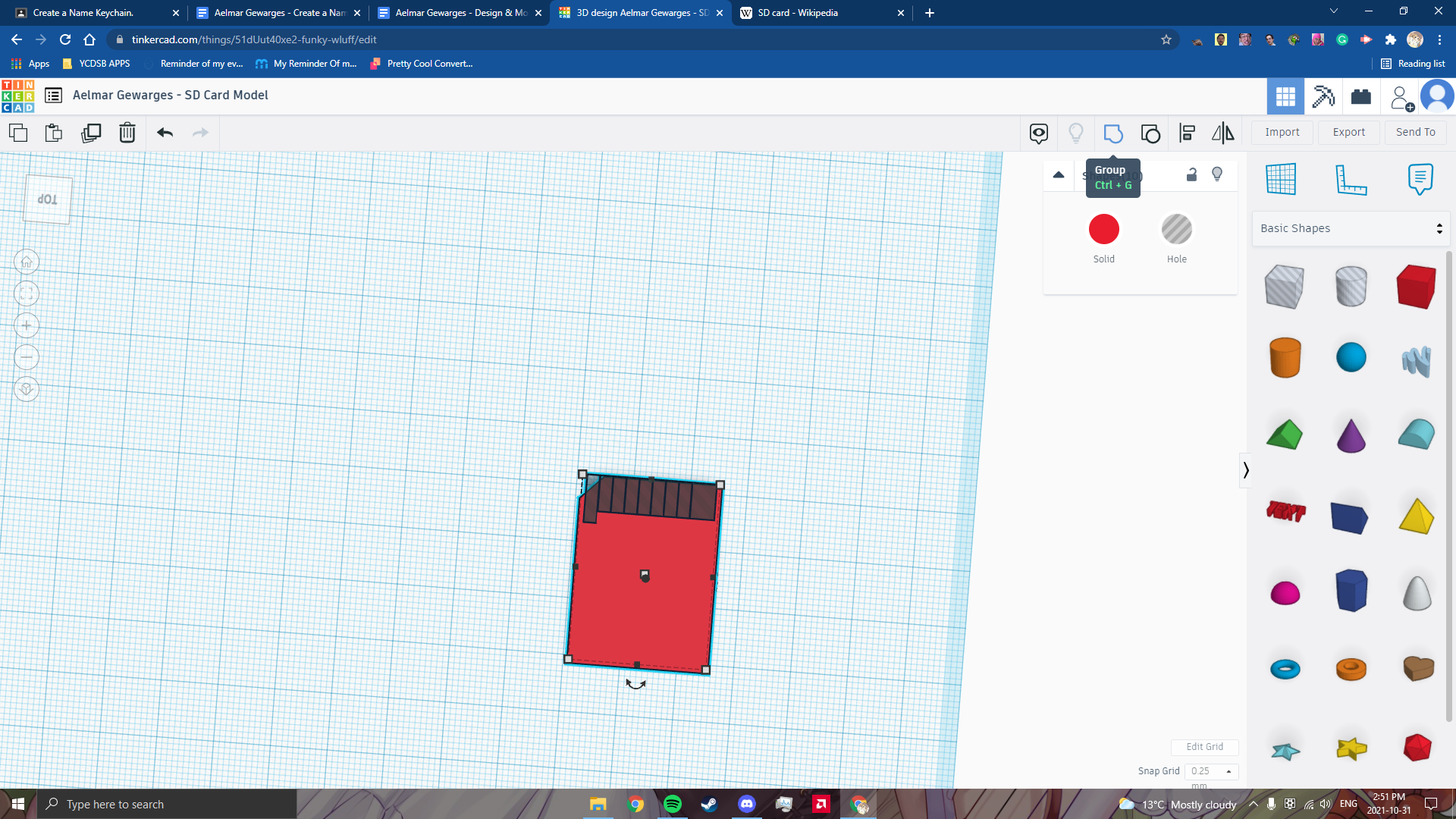Image resolution: width=1456 pixels, height=819 pixels.
Task: Group the selected shapes
Action: pyautogui.click(x=1113, y=133)
